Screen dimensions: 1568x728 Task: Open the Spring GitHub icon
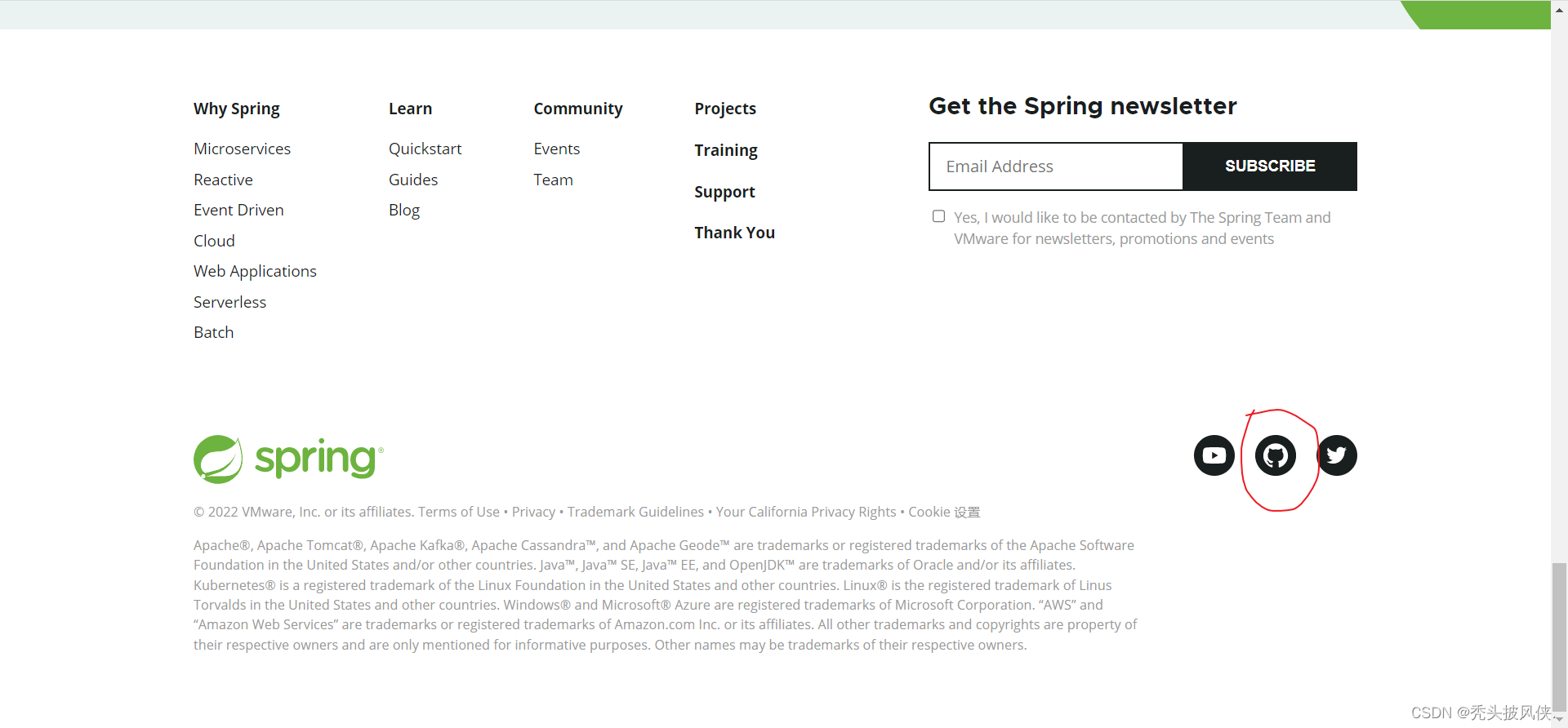(1276, 455)
